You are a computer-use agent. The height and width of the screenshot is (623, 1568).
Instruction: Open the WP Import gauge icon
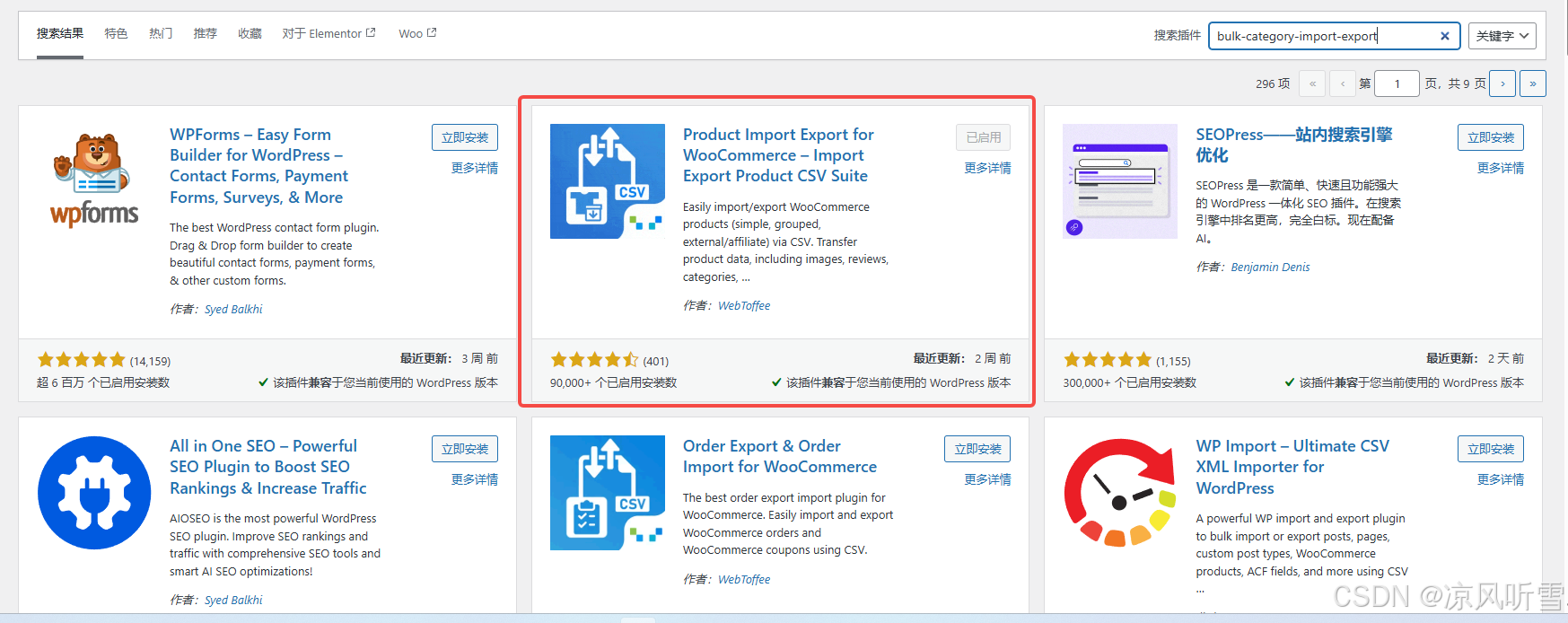click(1120, 493)
